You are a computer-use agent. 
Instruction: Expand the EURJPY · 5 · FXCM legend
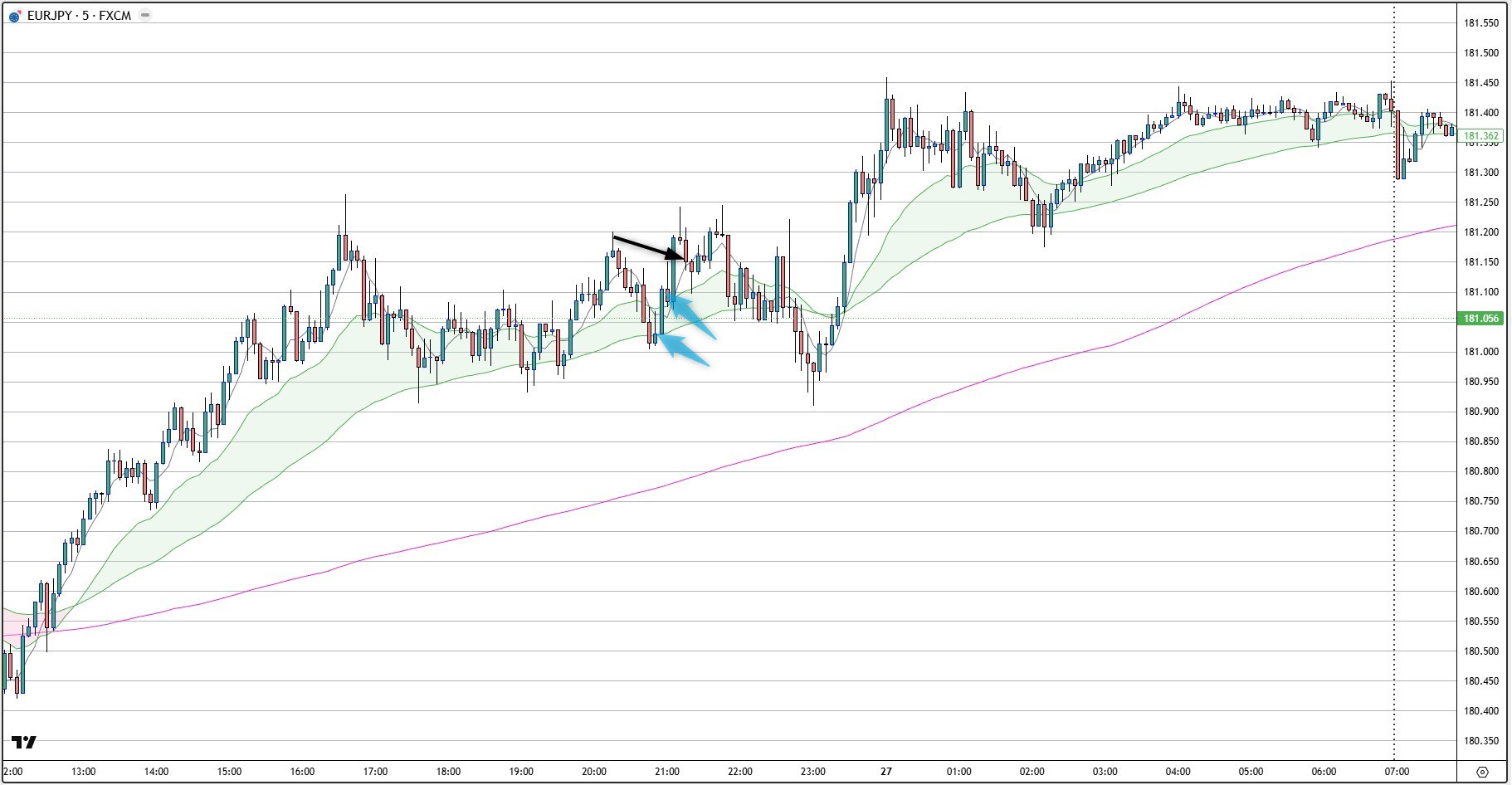point(79,15)
